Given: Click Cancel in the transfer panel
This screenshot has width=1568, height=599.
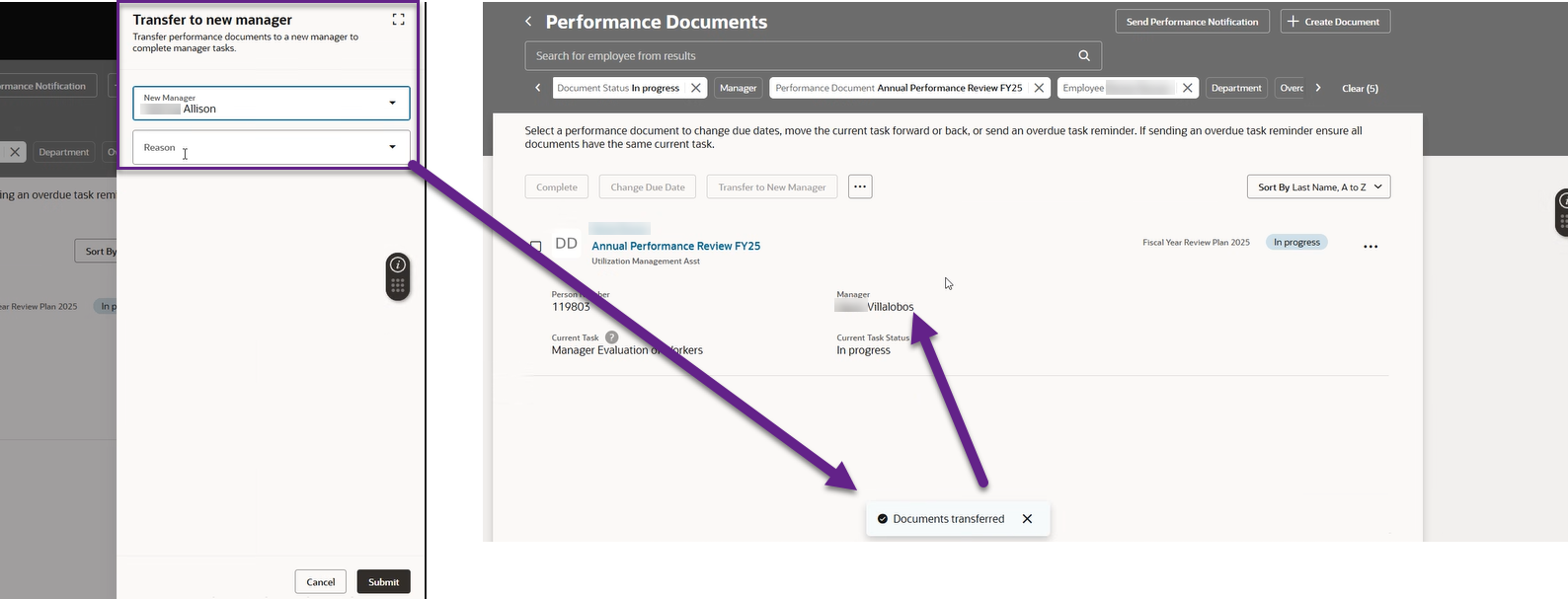Looking at the screenshot, I should coord(320,581).
